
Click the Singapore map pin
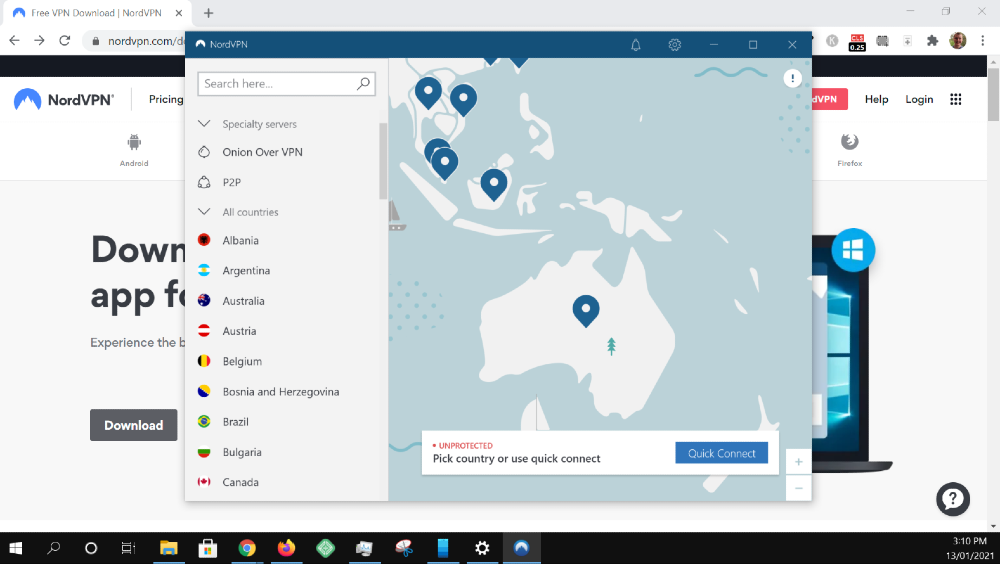click(445, 164)
